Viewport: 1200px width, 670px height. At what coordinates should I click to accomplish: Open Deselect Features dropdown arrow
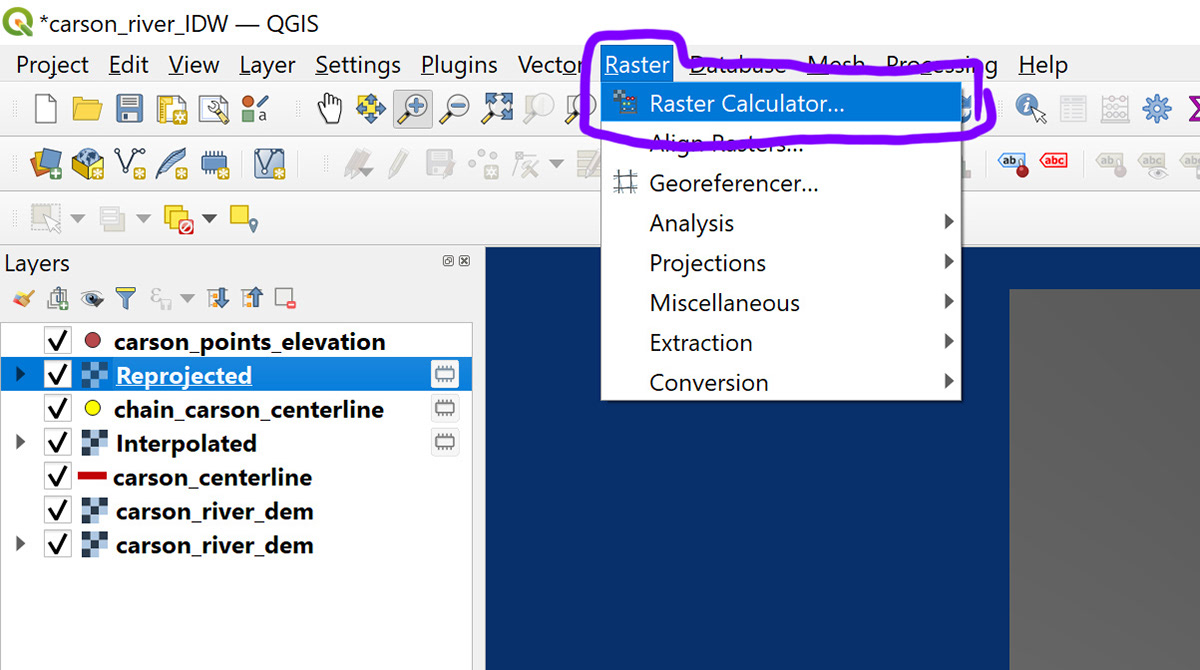coord(209,218)
